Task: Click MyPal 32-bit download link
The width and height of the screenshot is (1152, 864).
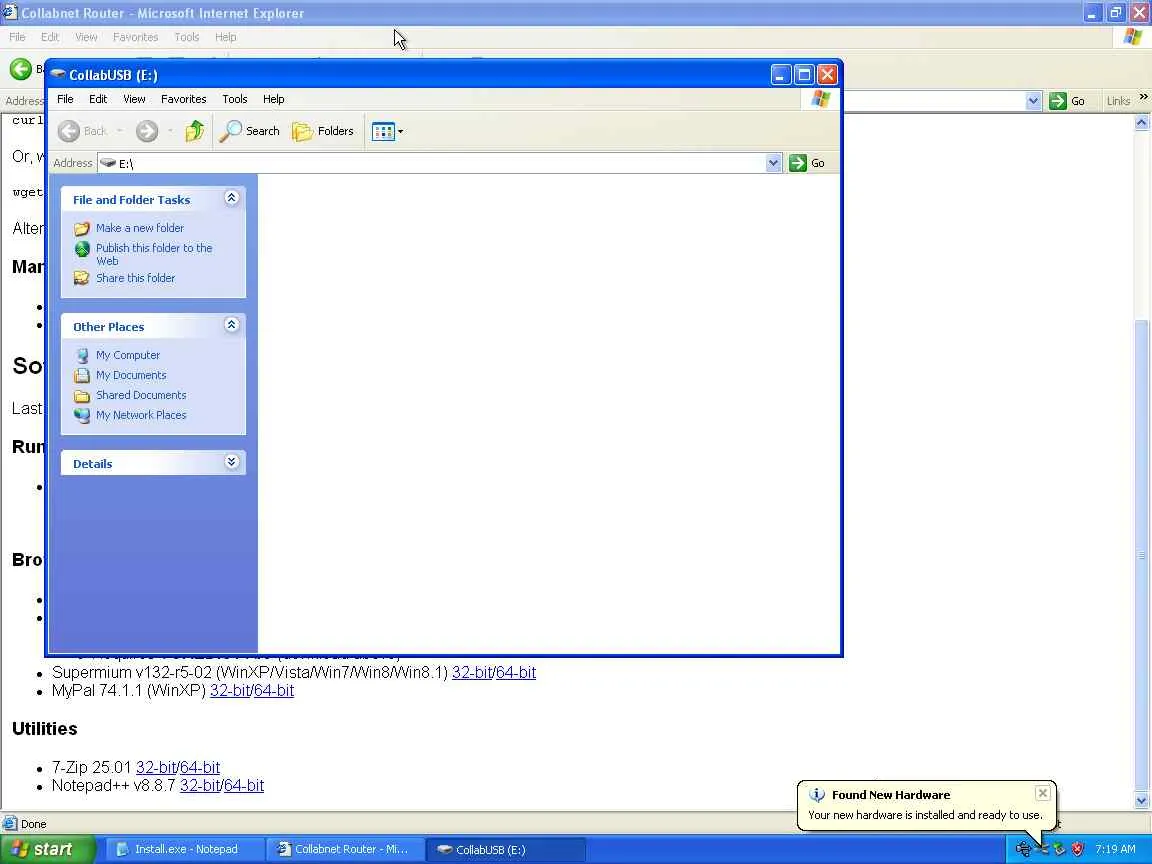Action: 230,691
